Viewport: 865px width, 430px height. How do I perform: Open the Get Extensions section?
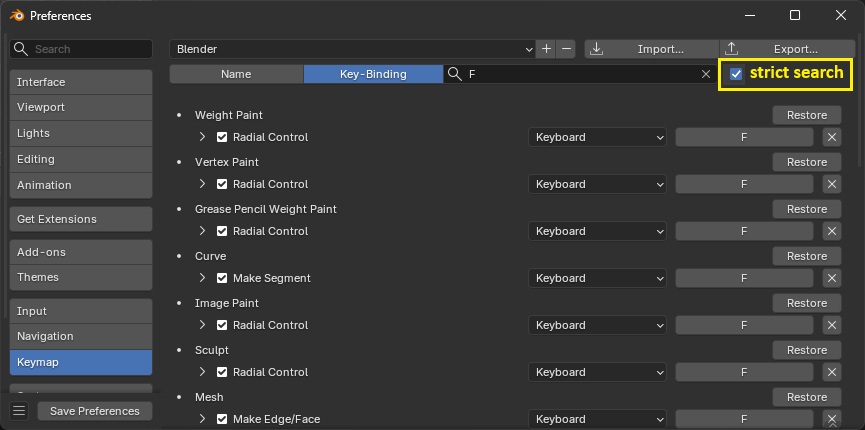81,219
